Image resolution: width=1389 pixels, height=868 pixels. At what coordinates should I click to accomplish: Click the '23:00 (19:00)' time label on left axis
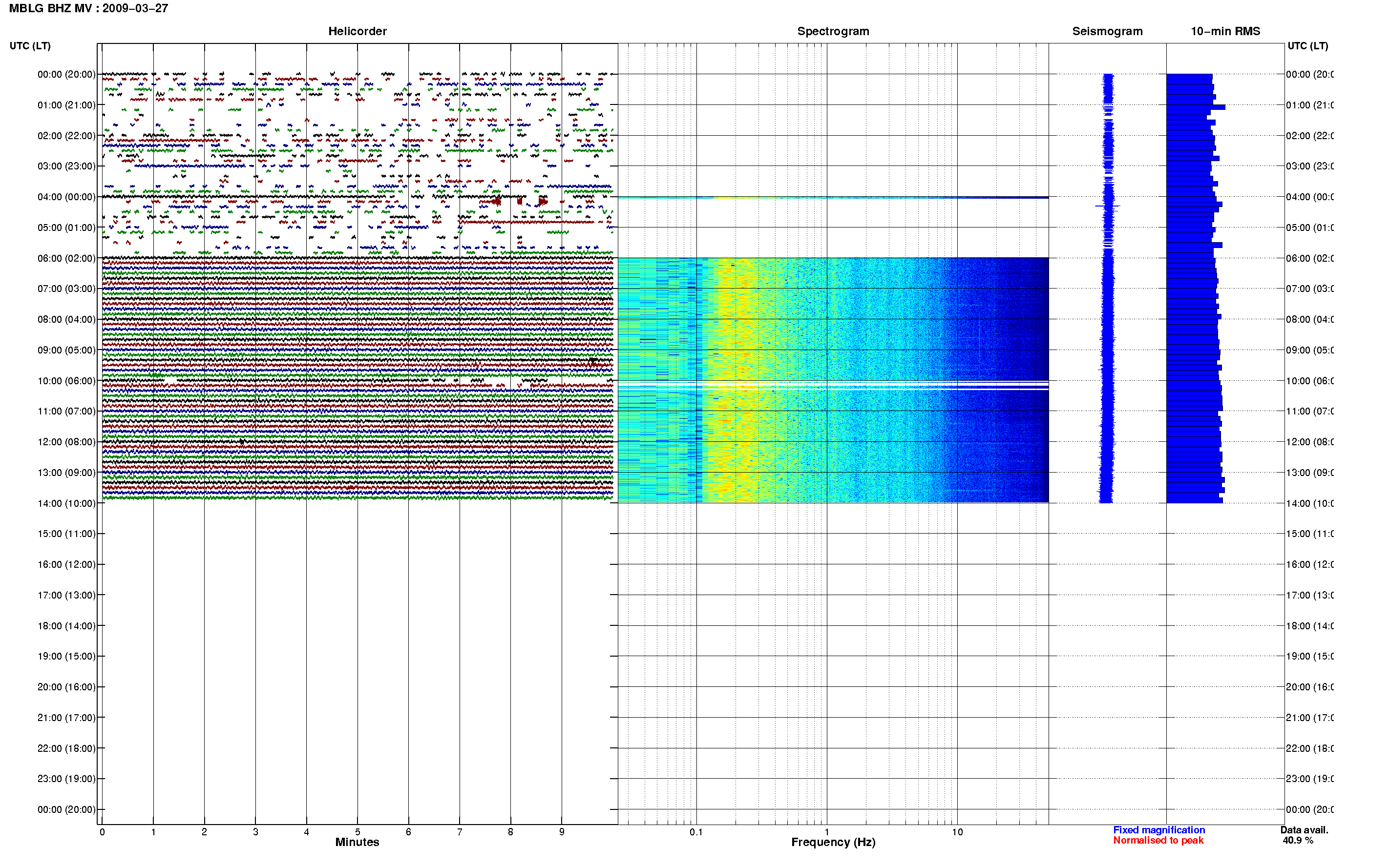click(x=66, y=779)
